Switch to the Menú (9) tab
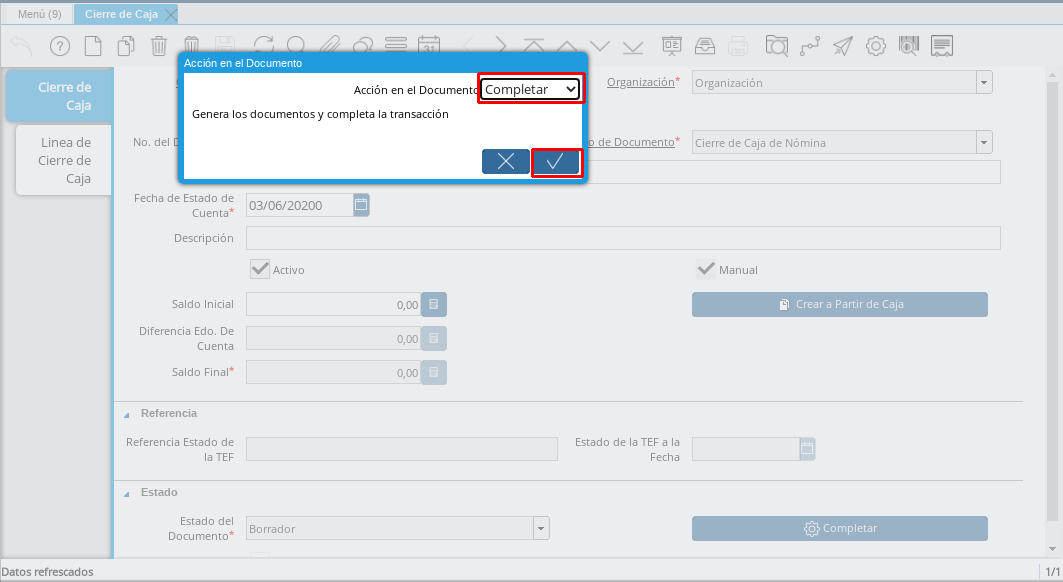 coord(39,14)
